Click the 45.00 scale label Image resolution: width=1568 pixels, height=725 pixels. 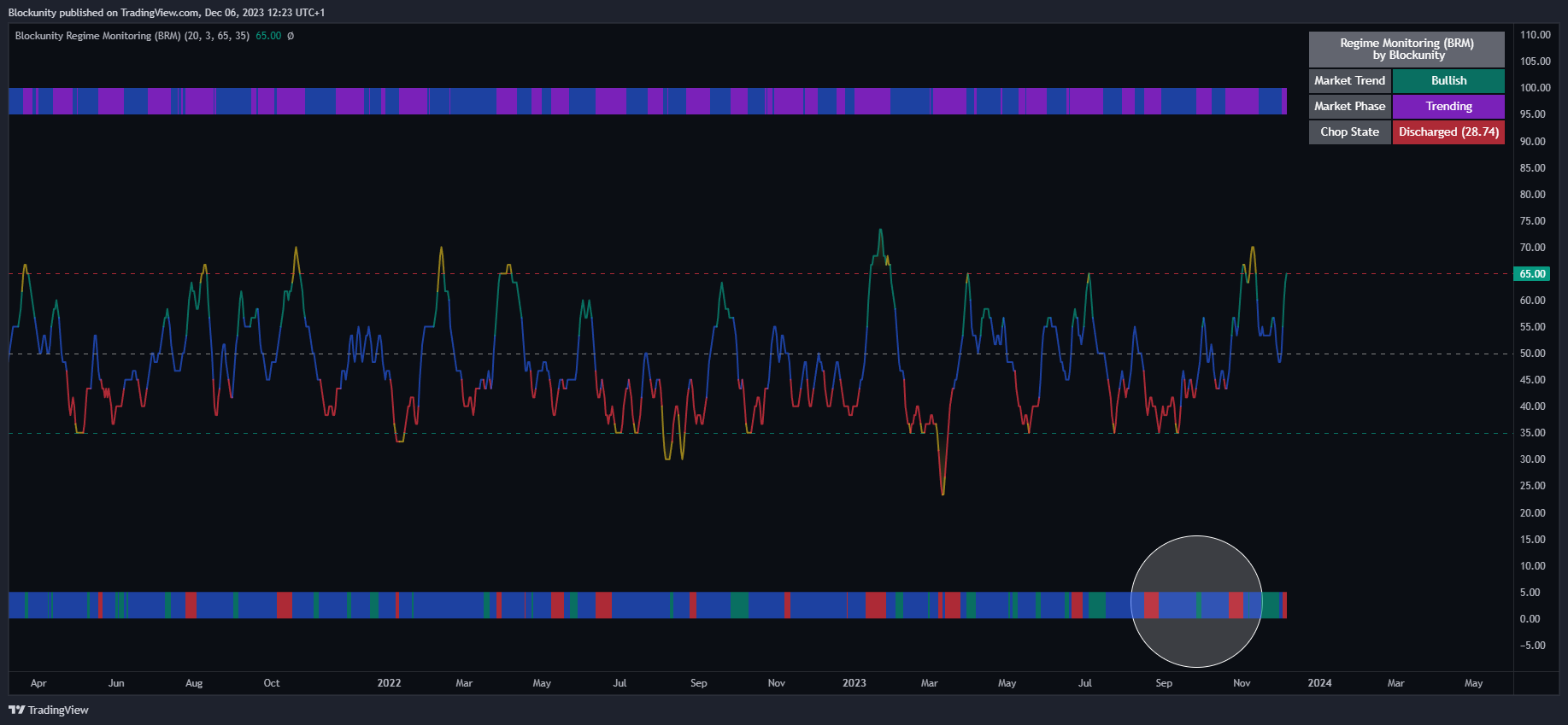pyautogui.click(x=1533, y=380)
